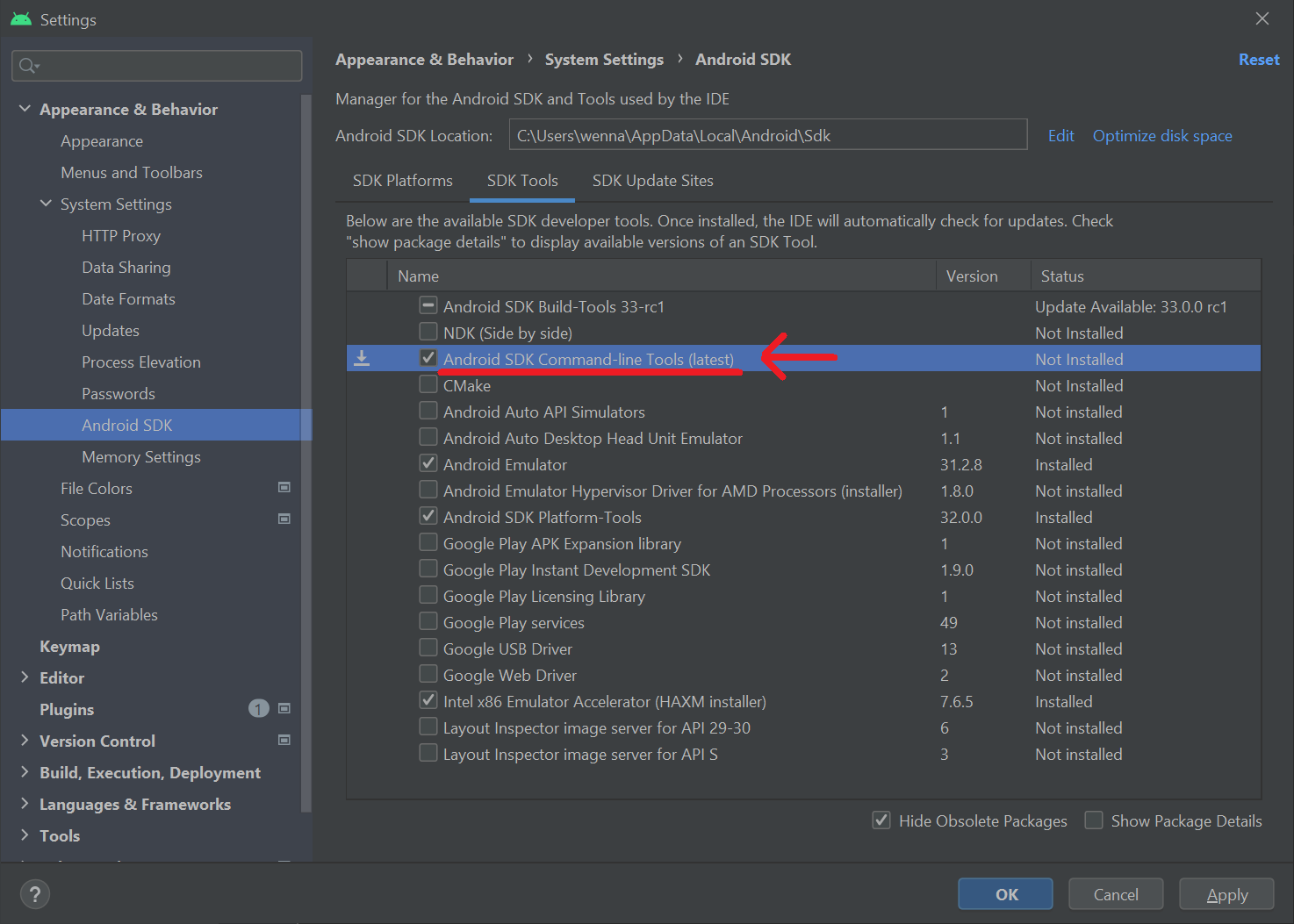Image resolution: width=1294 pixels, height=924 pixels.
Task: Open Passwords settings
Action: click(119, 394)
